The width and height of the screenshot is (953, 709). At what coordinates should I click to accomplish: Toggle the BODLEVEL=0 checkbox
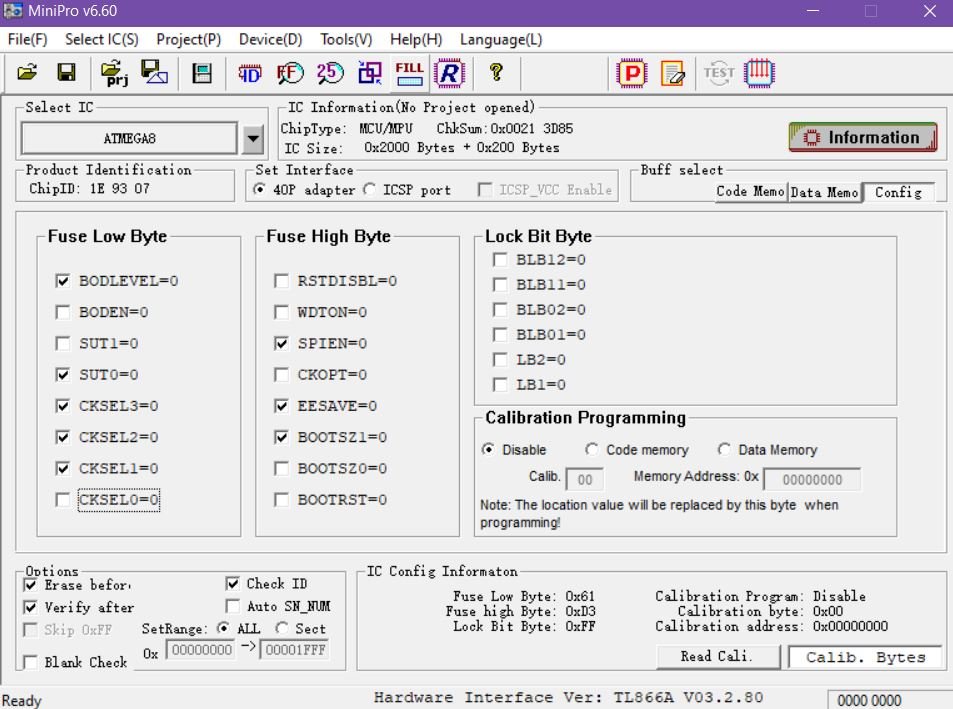[x=63, y=281]
